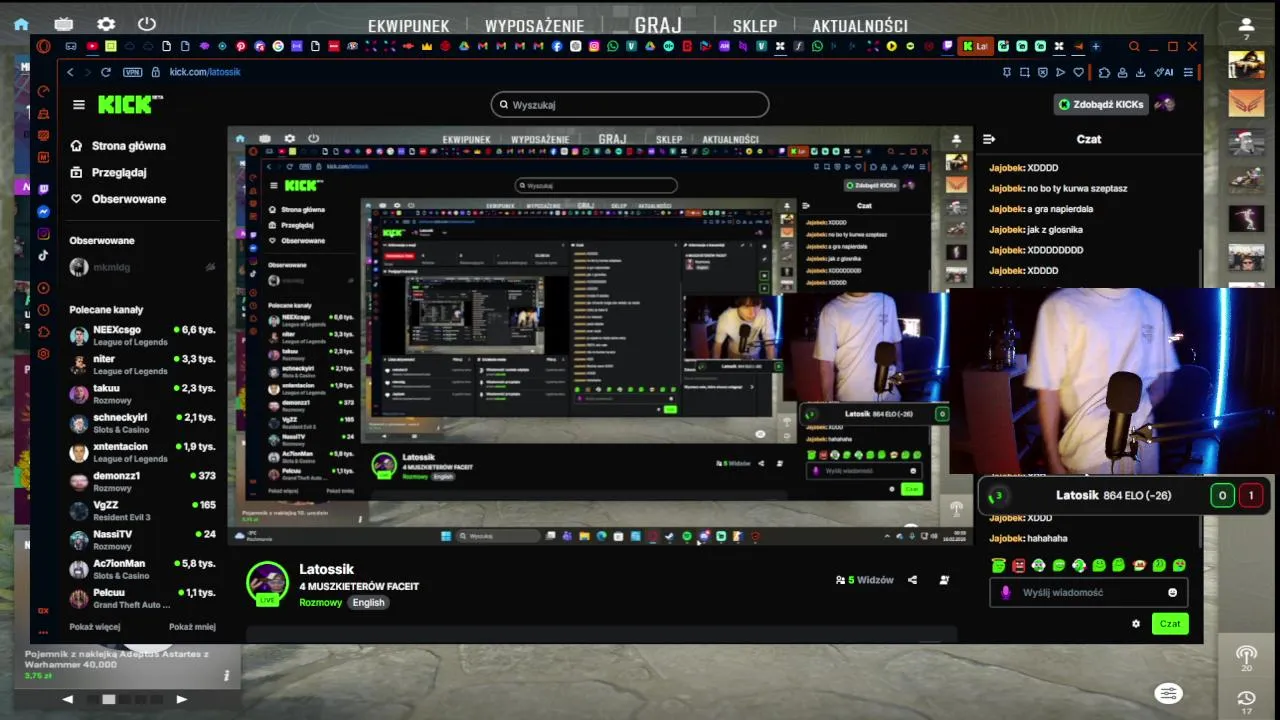Go back with the browser back arrow
Screen dimensions: 1280x720
[70, 72]
